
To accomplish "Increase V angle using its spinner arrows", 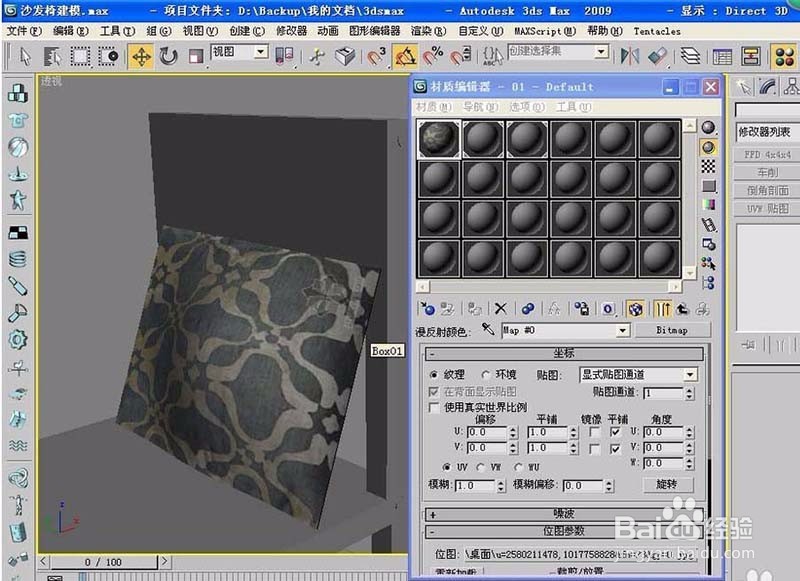I will tap(688, 447).
